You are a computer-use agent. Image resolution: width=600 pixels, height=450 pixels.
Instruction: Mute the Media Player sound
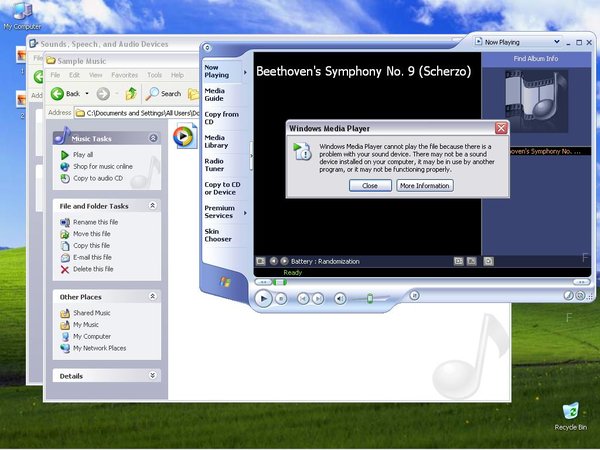coord(340,298)
